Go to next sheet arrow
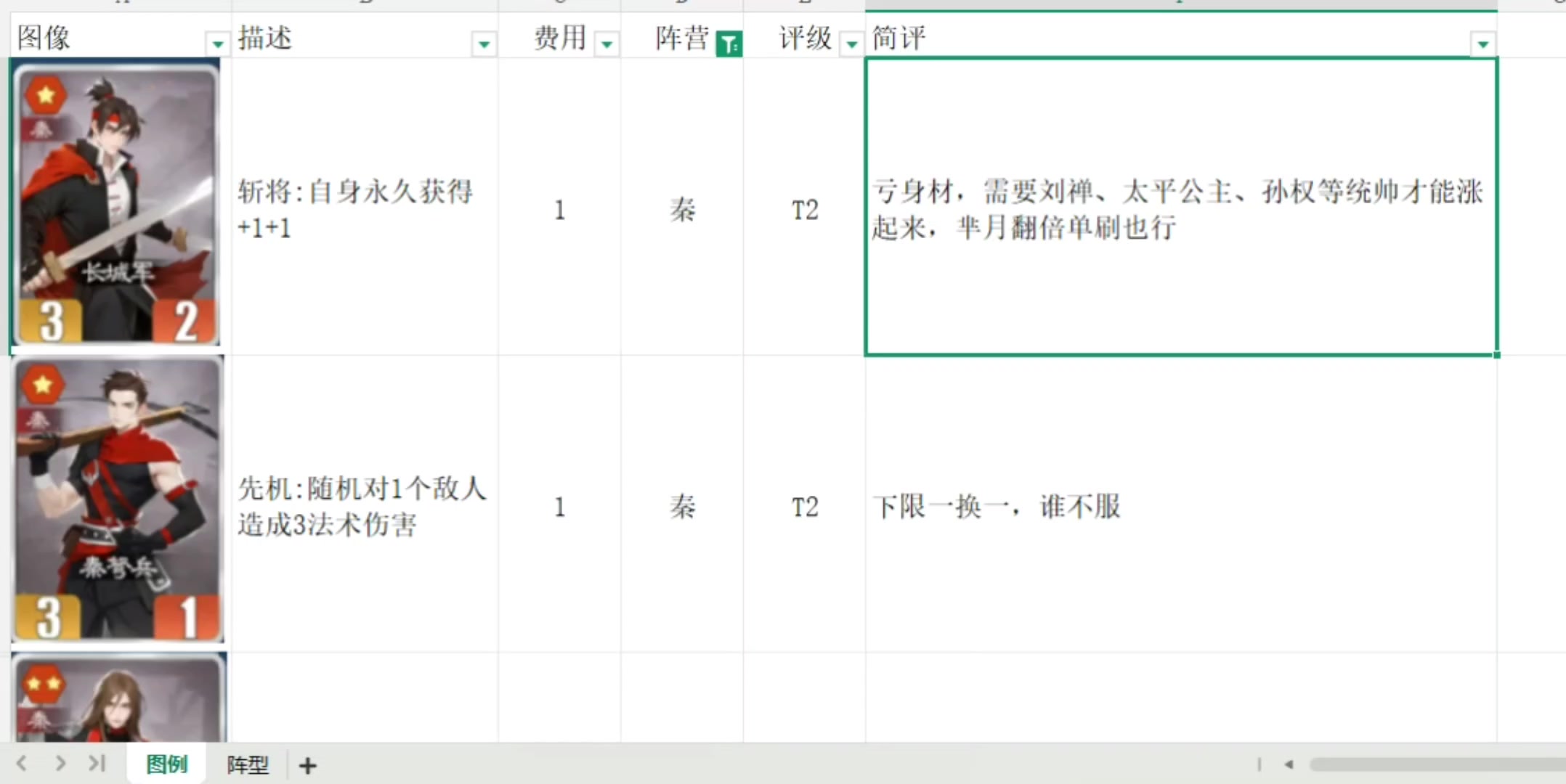The height and width of the screenshot is (784, 1566). [60, 763]
